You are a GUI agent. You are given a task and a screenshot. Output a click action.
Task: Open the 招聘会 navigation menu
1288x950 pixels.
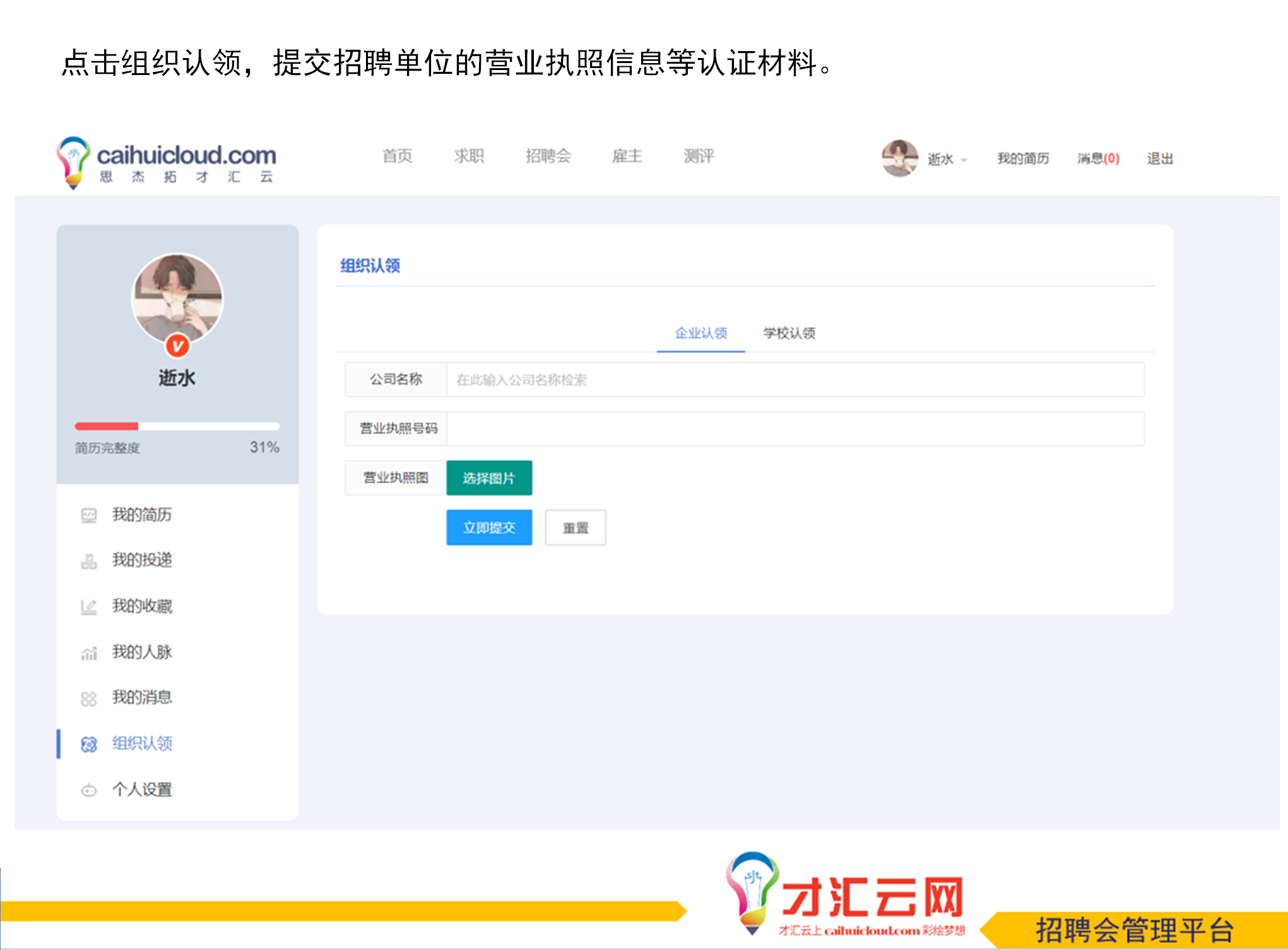point(548,156)
